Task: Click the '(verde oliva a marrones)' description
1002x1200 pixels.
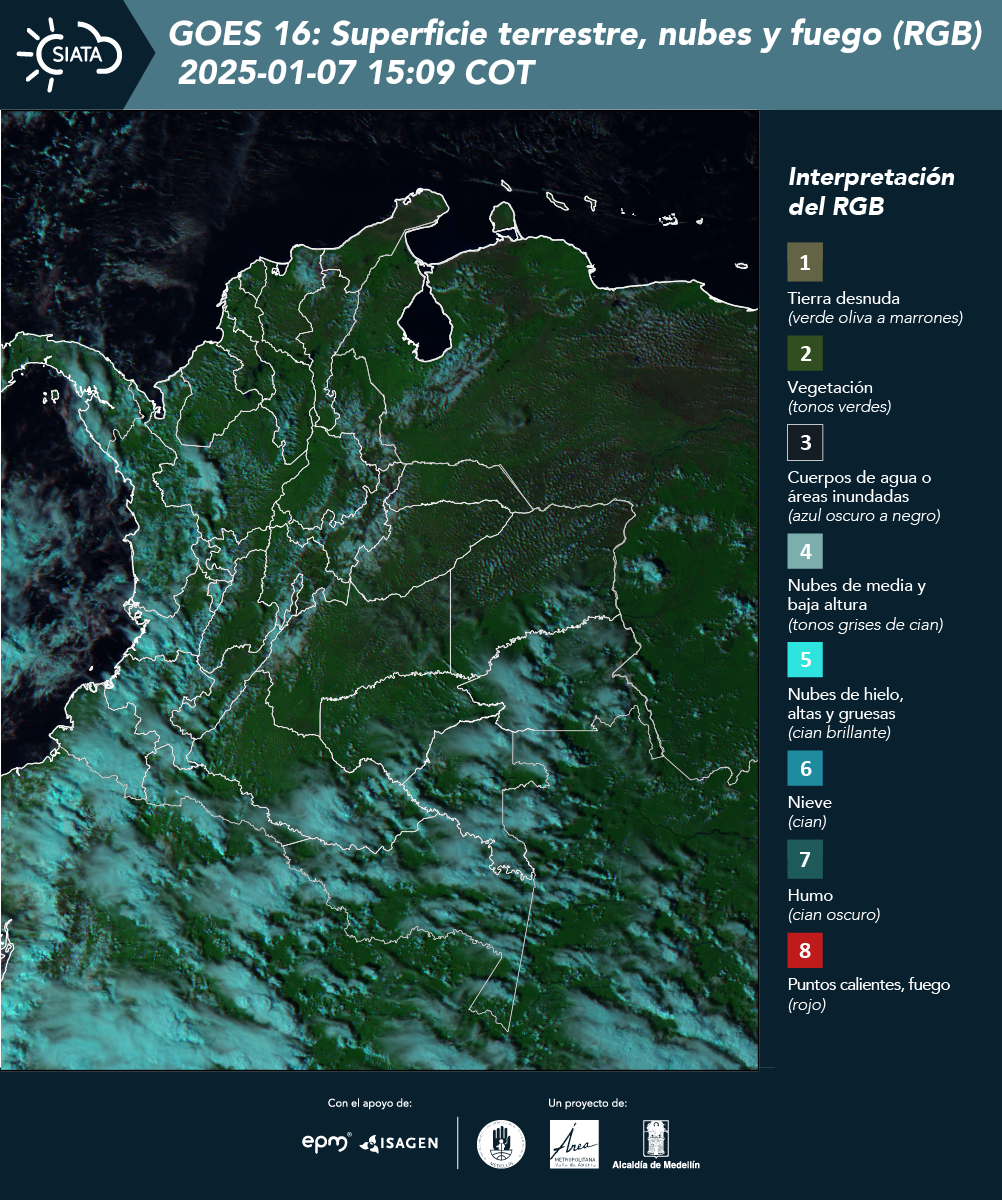Action: coord(875,318)
